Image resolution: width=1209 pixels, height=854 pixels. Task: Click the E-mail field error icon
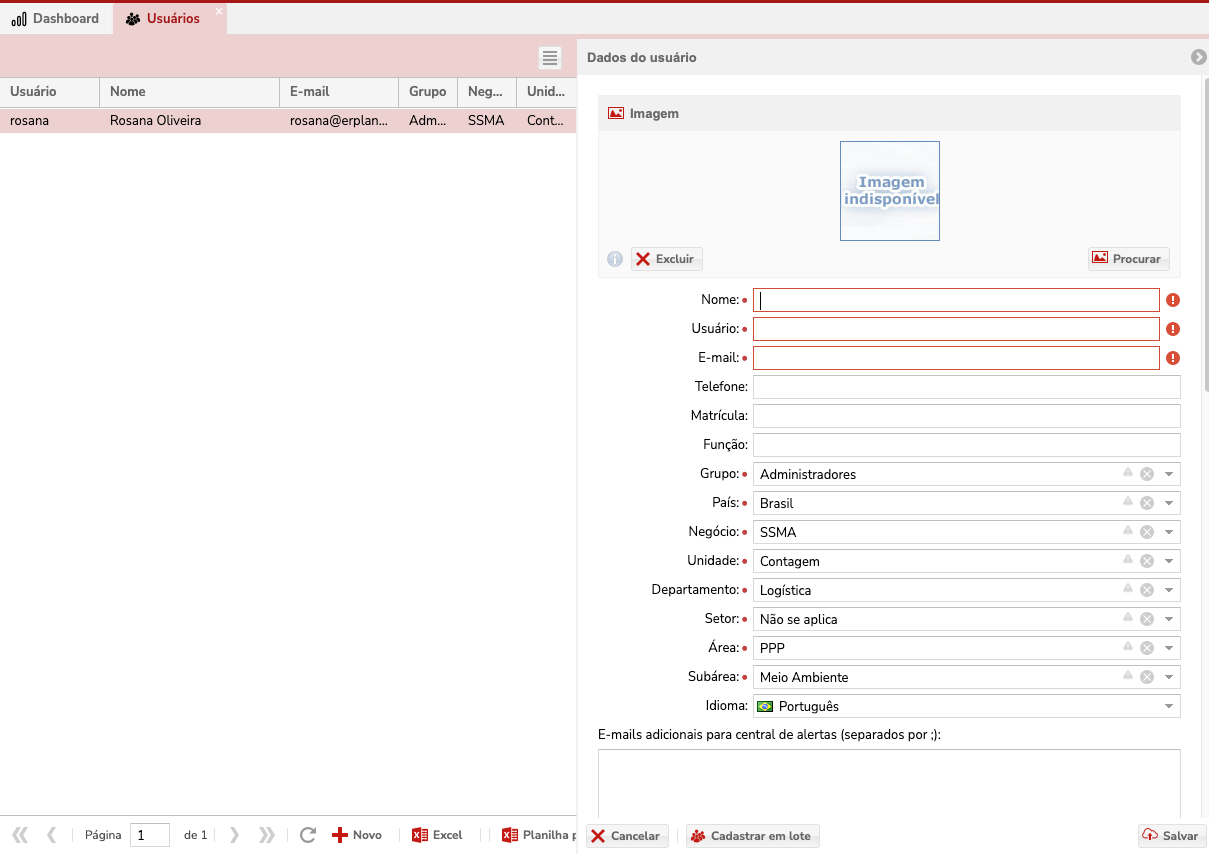1173,358
